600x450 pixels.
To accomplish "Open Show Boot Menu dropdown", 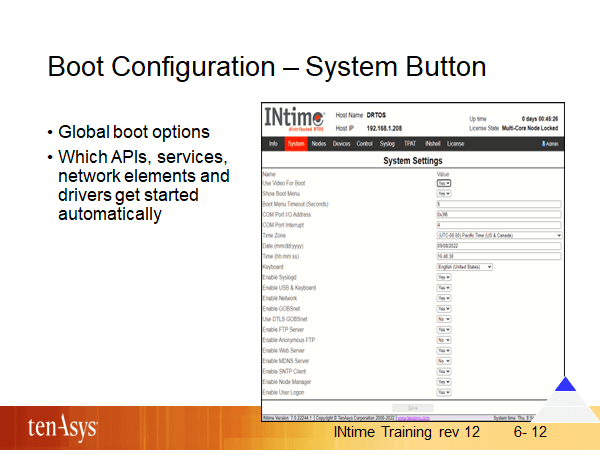I will point(444,194).
